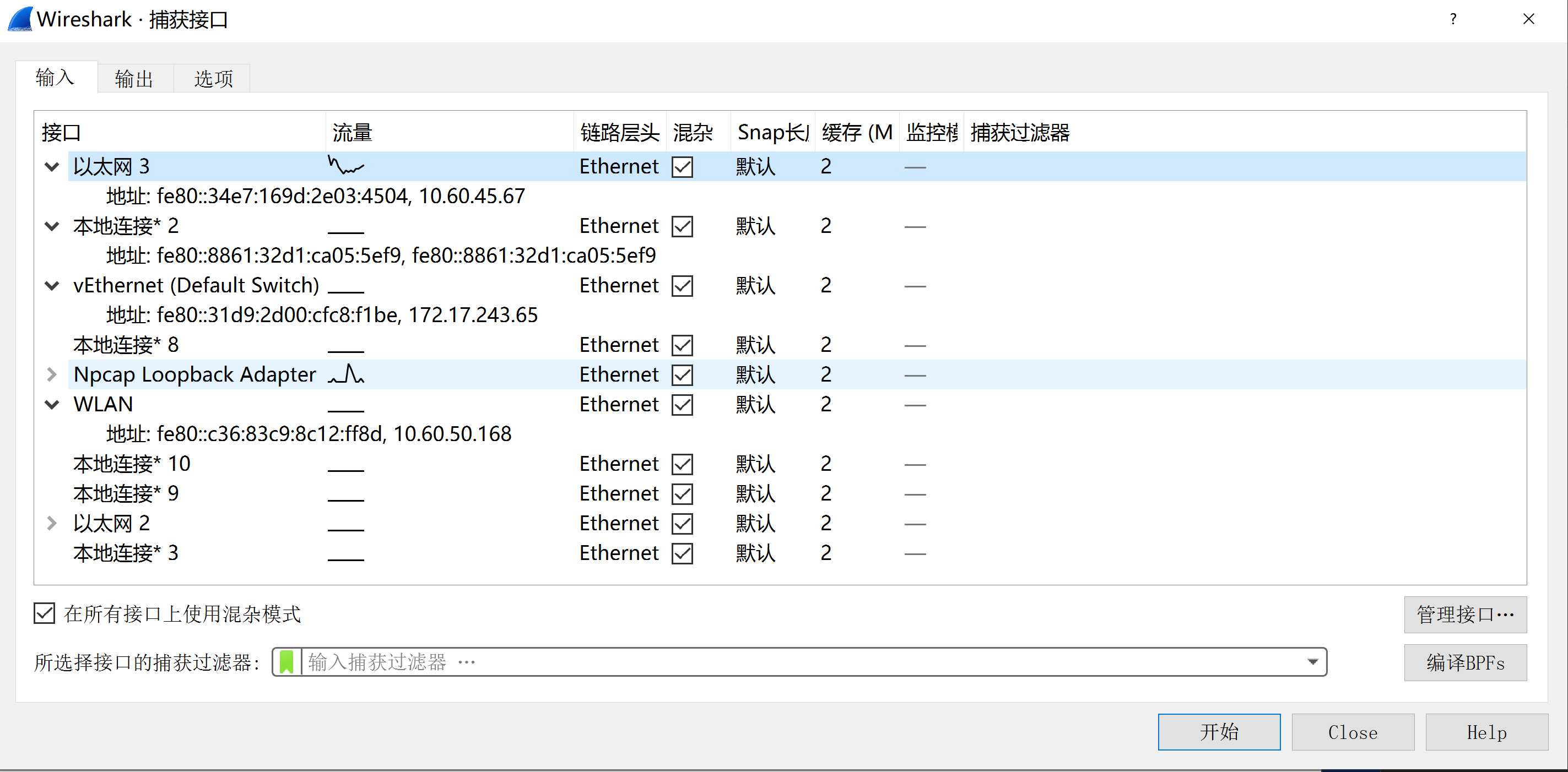Click the Npcap Loopback Adapter traffic sparkline

point(346,373)
